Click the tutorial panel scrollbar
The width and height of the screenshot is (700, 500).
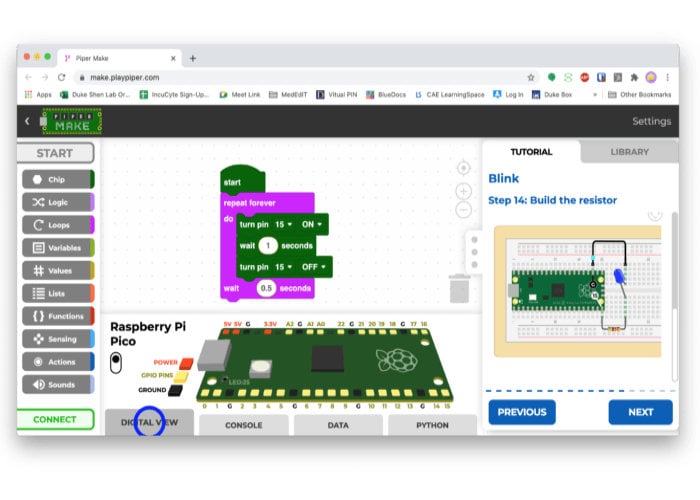click(674, 297)
